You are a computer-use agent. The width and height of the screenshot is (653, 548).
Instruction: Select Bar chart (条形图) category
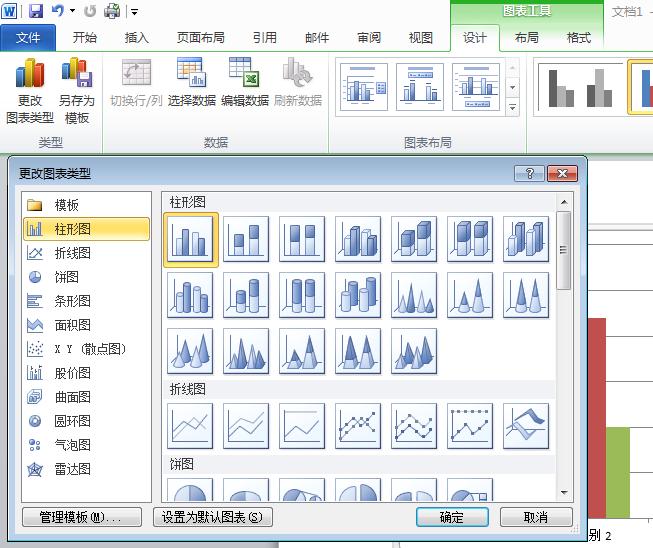click(86, 301)
